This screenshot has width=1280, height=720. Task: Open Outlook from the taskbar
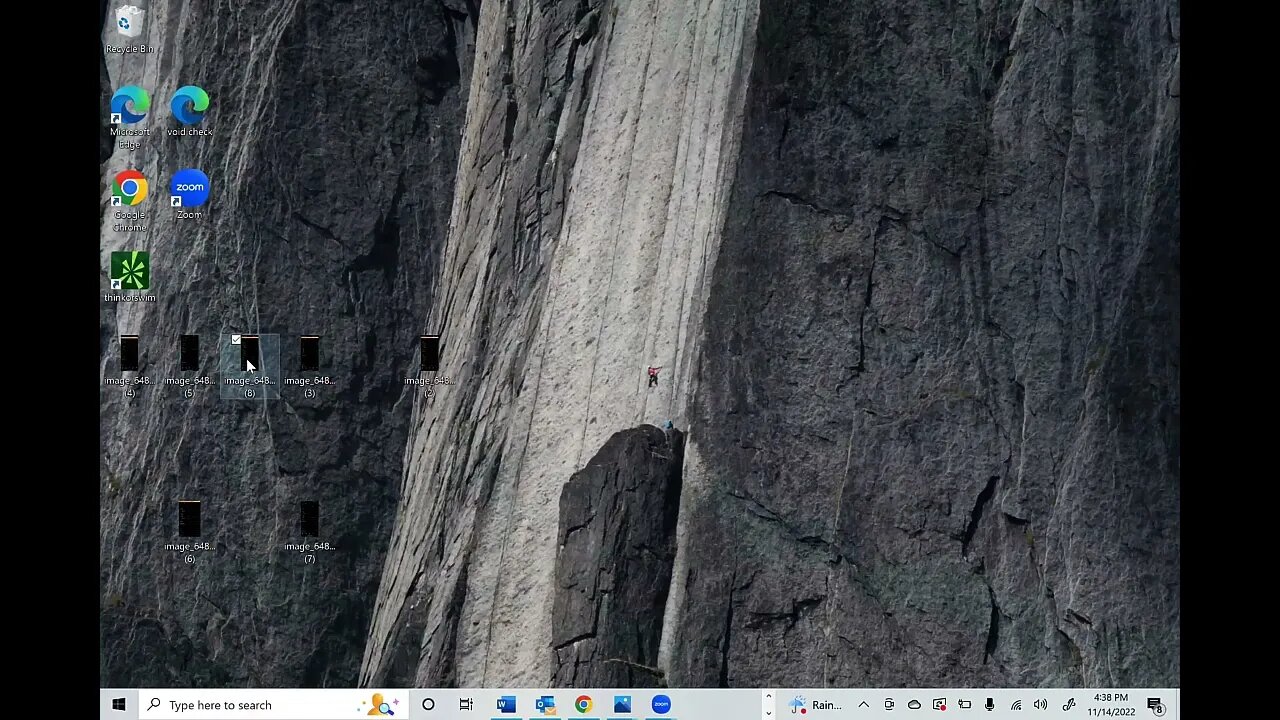(545, 705)
